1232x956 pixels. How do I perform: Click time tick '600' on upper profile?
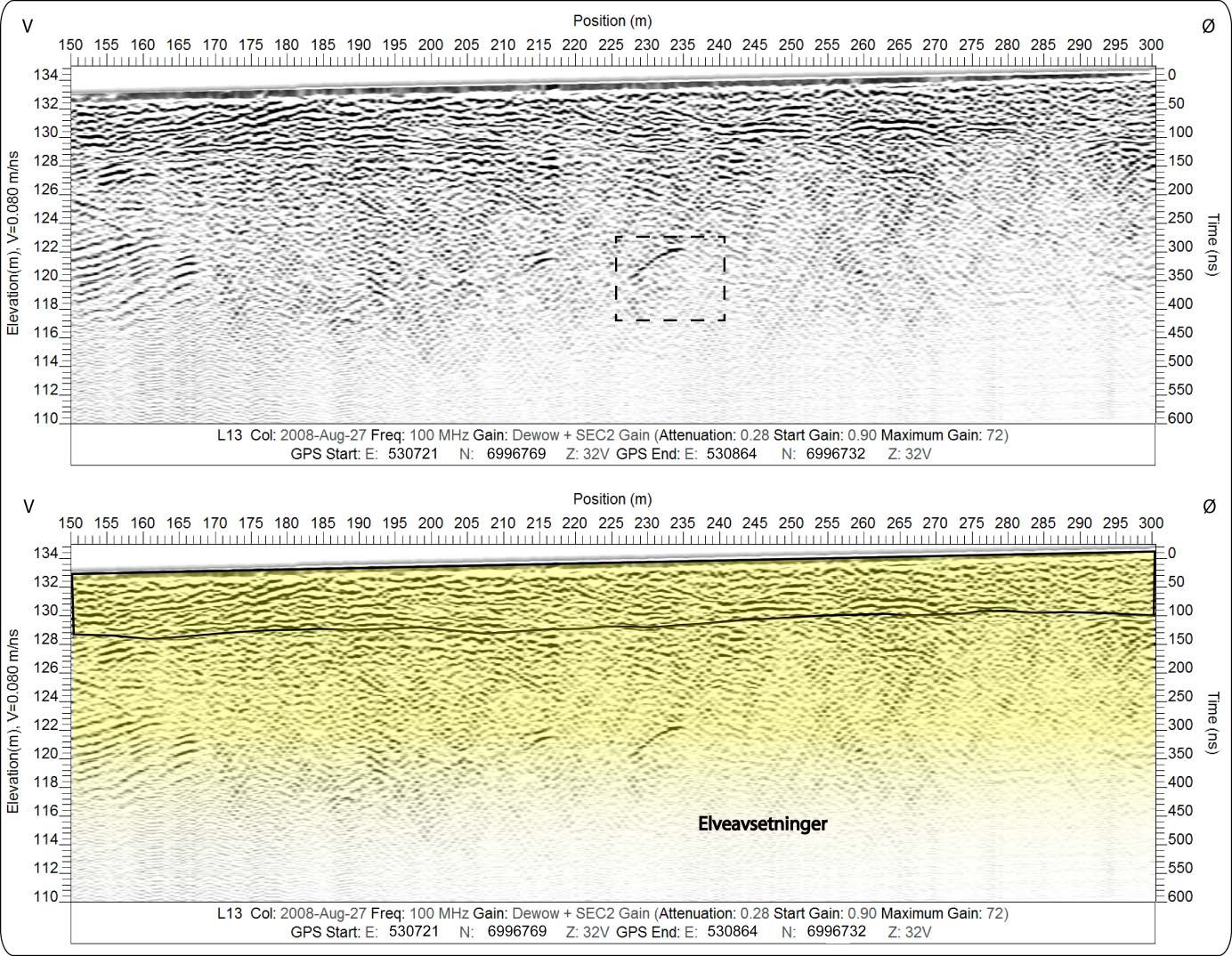pos(1179,418)
